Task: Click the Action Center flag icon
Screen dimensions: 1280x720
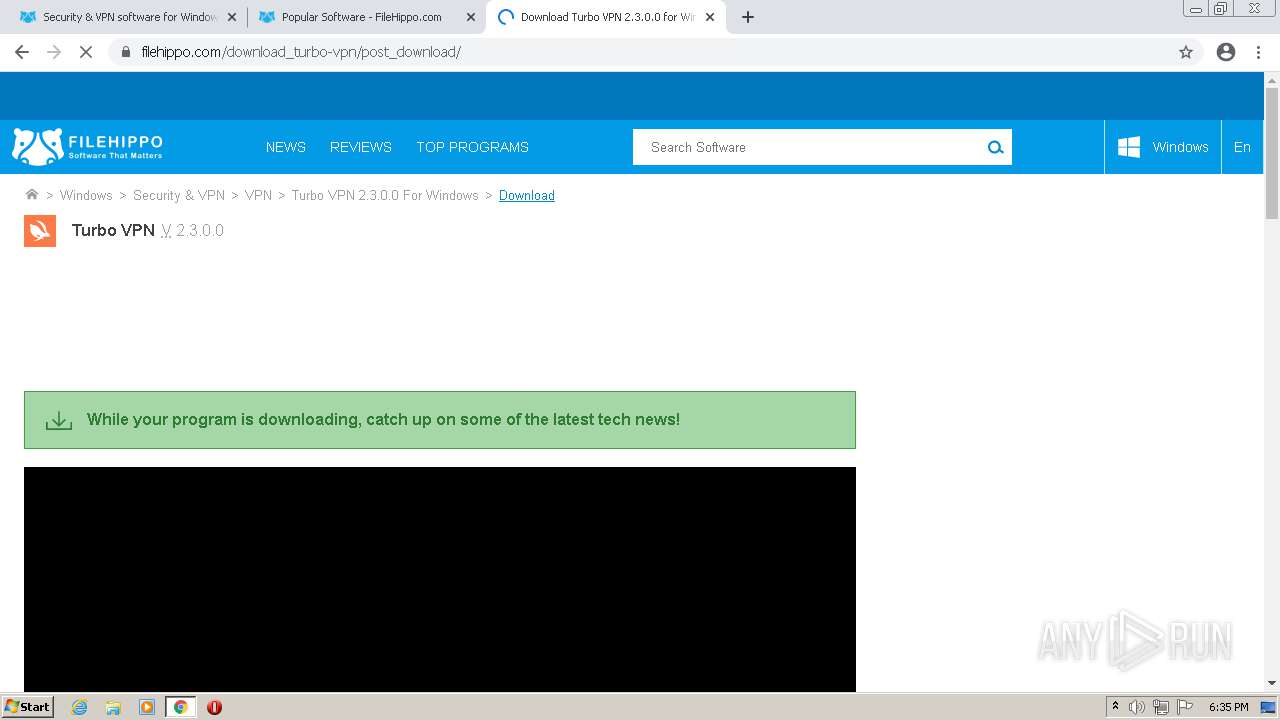Action: tap(1185, 707)
